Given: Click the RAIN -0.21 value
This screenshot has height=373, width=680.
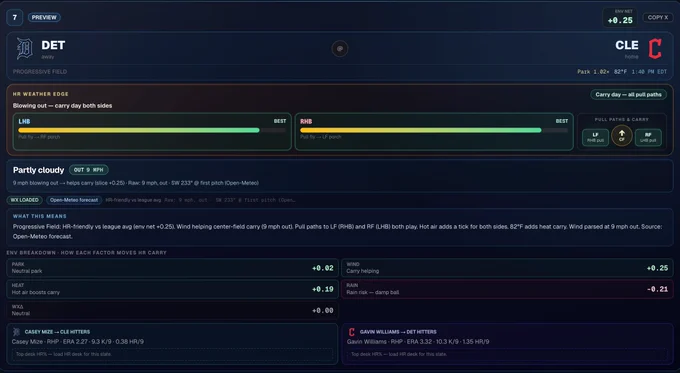Looking at the screenshot, I should pyautogui.click(x=657, y=289).
